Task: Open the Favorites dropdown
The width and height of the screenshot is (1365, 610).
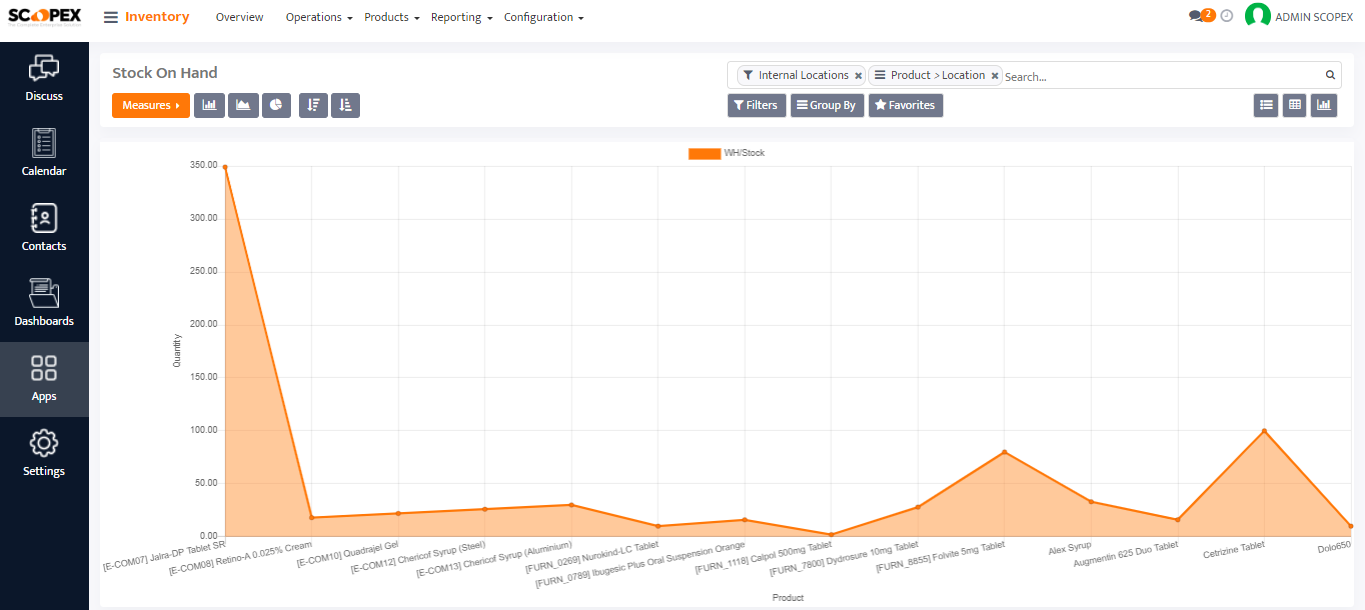Action: 905,105
